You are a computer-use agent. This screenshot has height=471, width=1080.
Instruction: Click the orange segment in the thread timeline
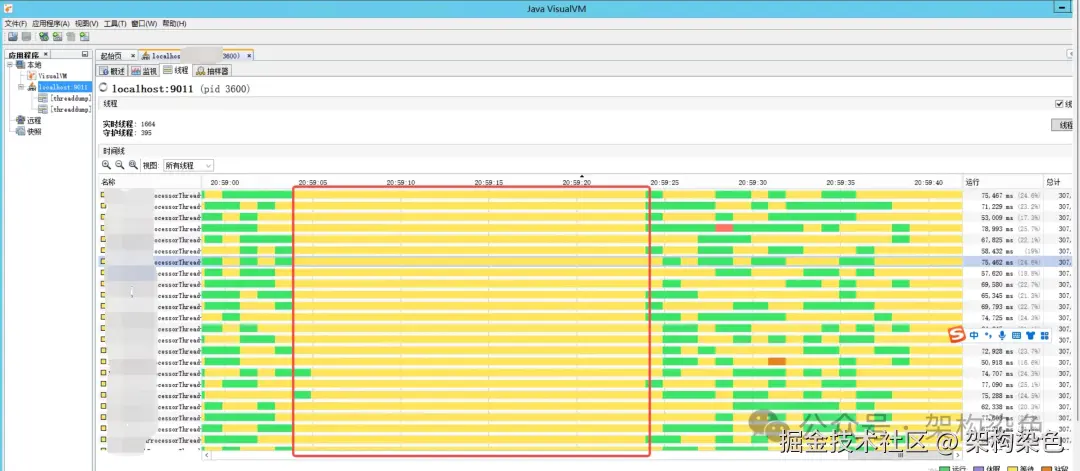[x=777, y=362]
